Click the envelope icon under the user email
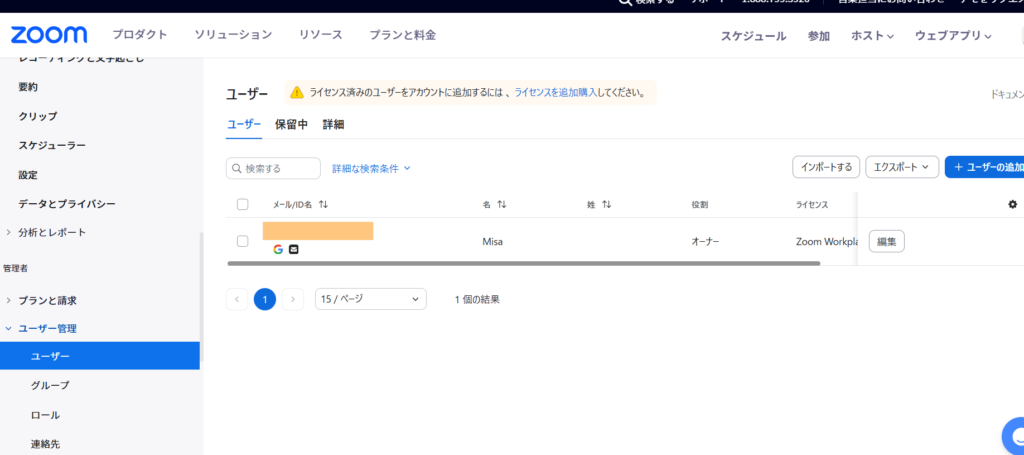This screenshot has height=455, width=1024. pos(294,249)
